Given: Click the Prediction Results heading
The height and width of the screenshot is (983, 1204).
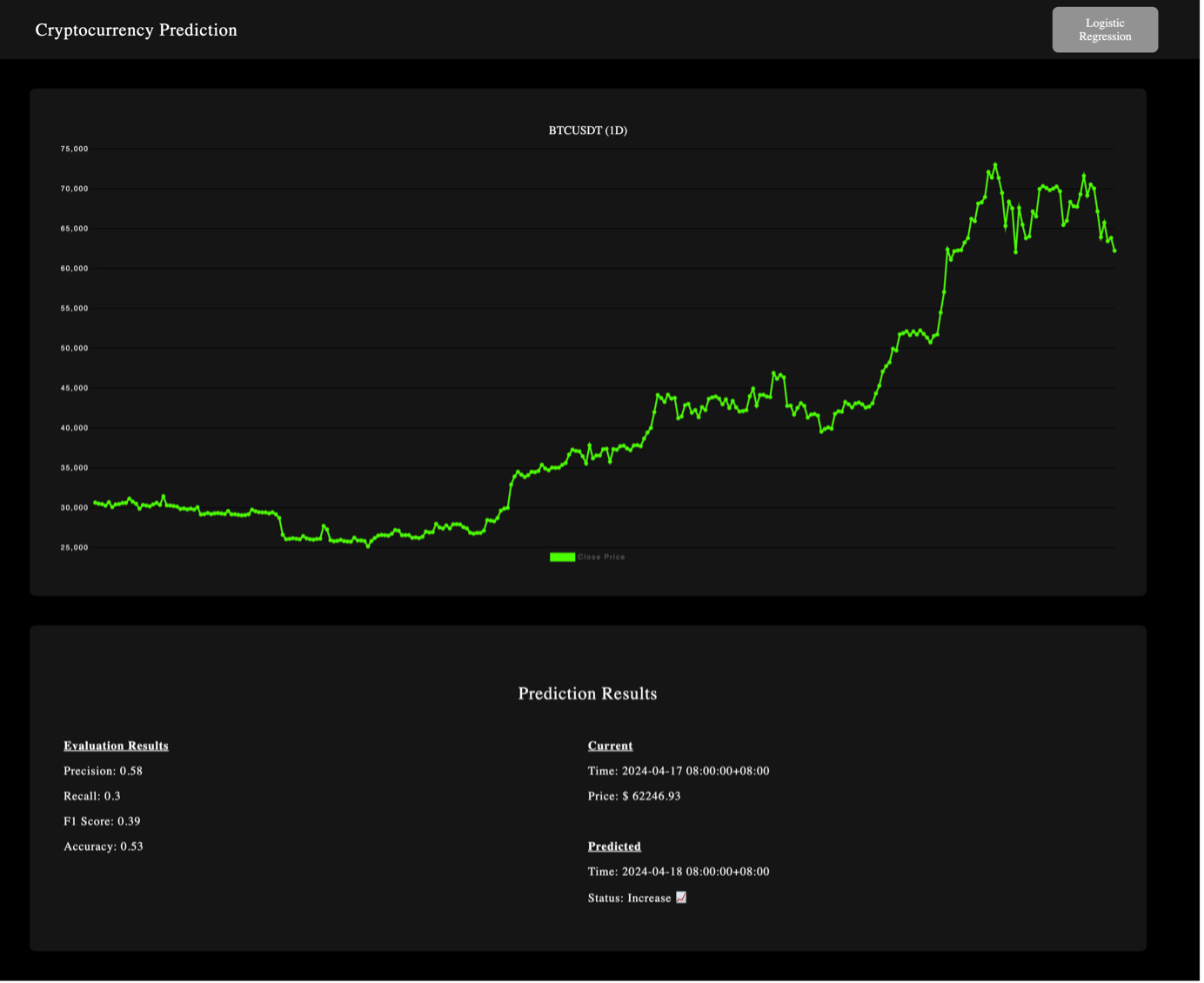Looking at the screenshot, I should [x=589, y=695].
